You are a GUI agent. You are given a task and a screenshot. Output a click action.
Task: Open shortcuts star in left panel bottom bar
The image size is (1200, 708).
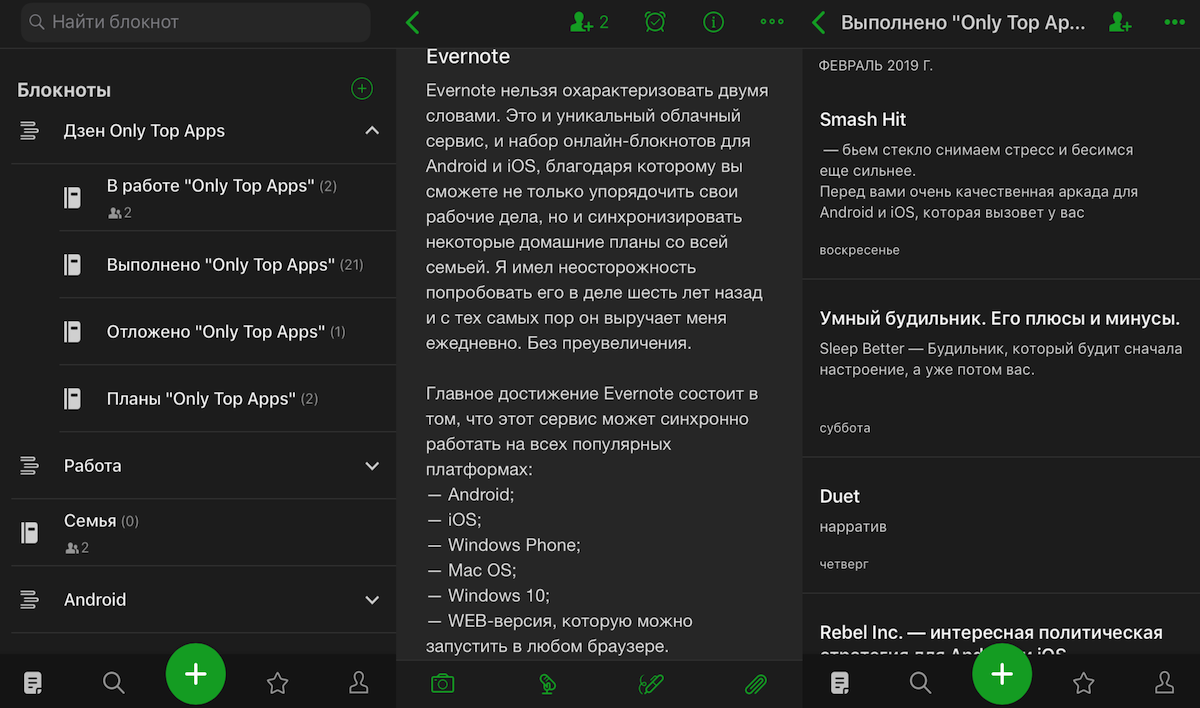(x=277, y=684)
